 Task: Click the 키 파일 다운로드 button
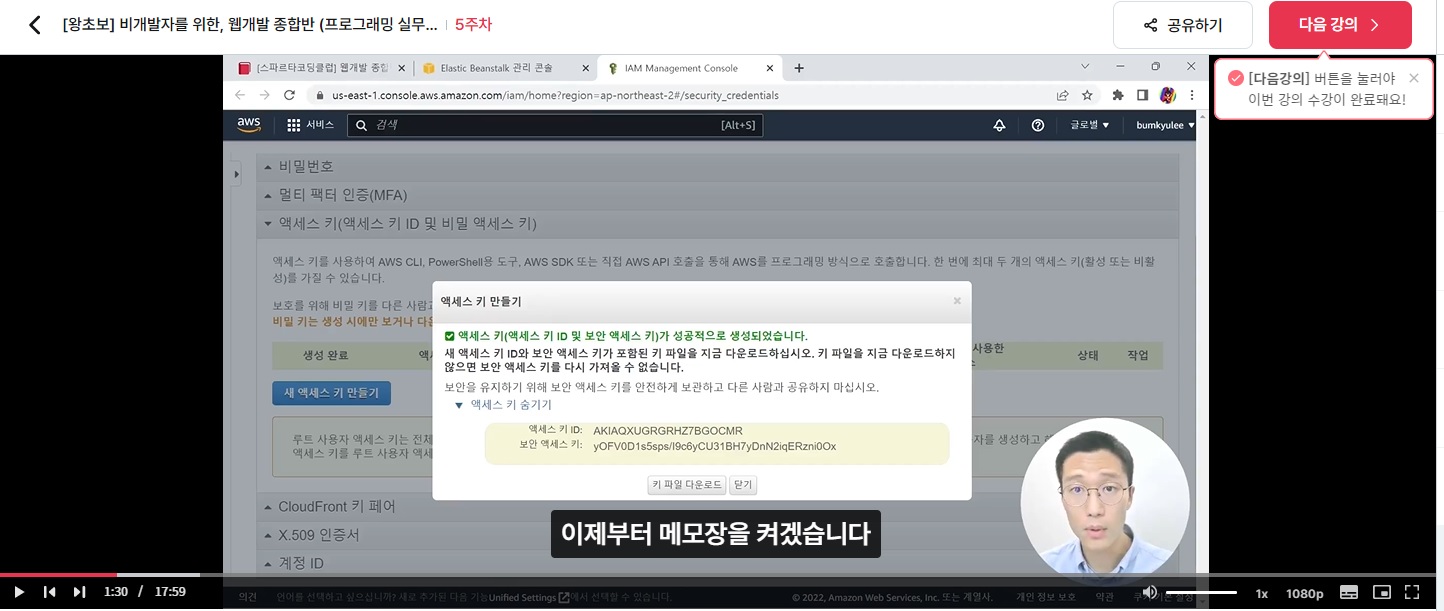click(687, 484)
